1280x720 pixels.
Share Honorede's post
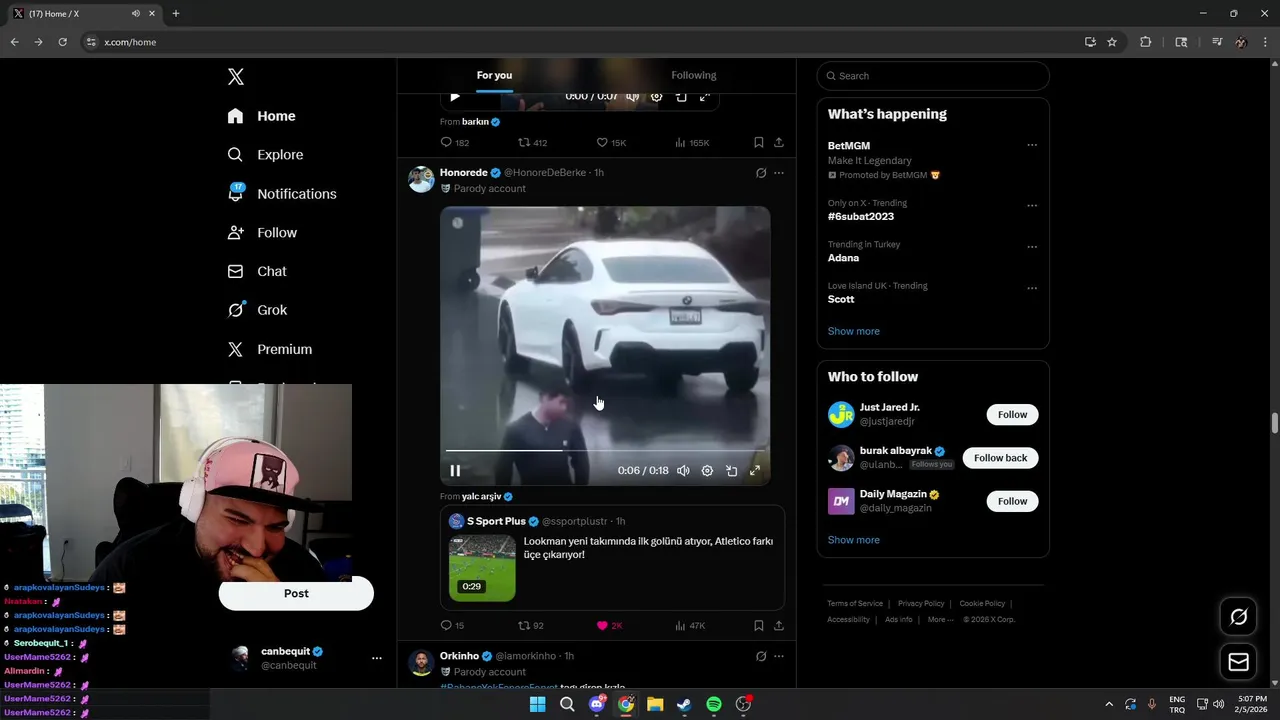coord(779,625)
